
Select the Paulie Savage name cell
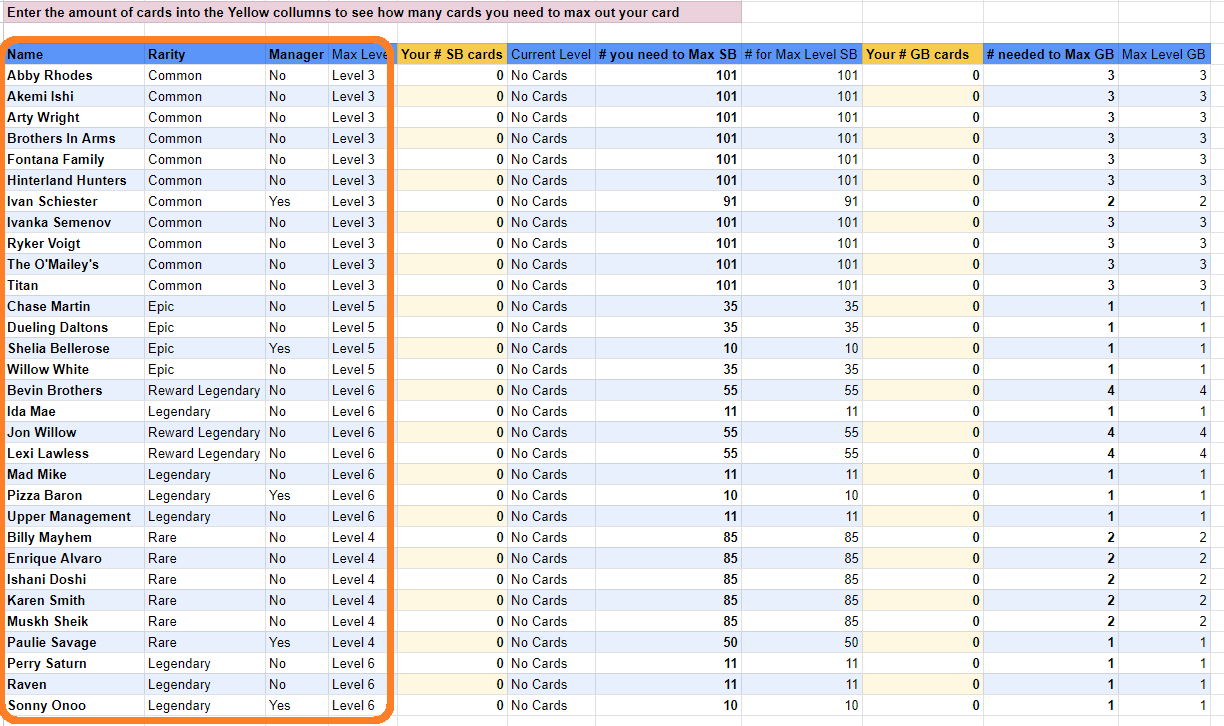pyautogui.click(x=75, y=642)
